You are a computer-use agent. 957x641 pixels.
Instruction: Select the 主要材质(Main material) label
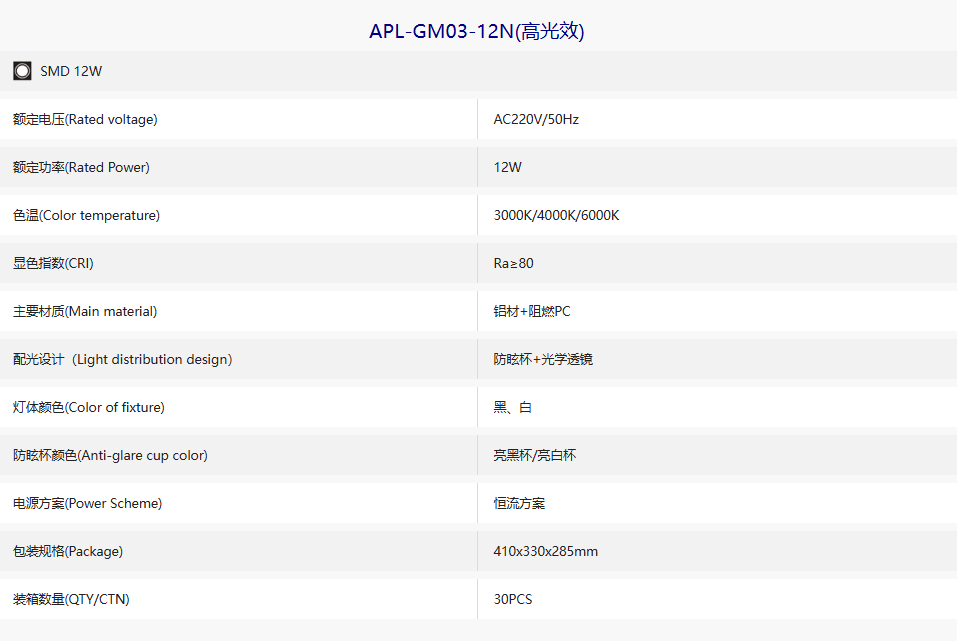tap(85, 311)
